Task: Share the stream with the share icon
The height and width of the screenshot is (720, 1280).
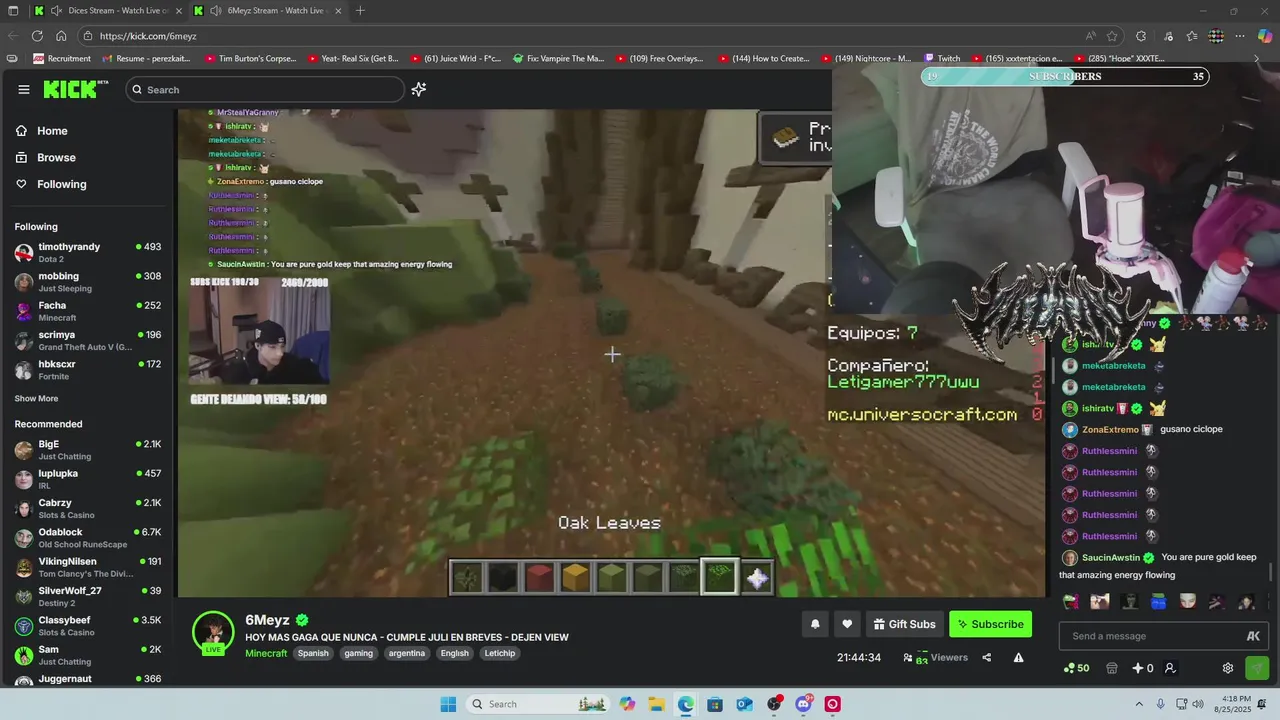Action: tap(987, 657)
